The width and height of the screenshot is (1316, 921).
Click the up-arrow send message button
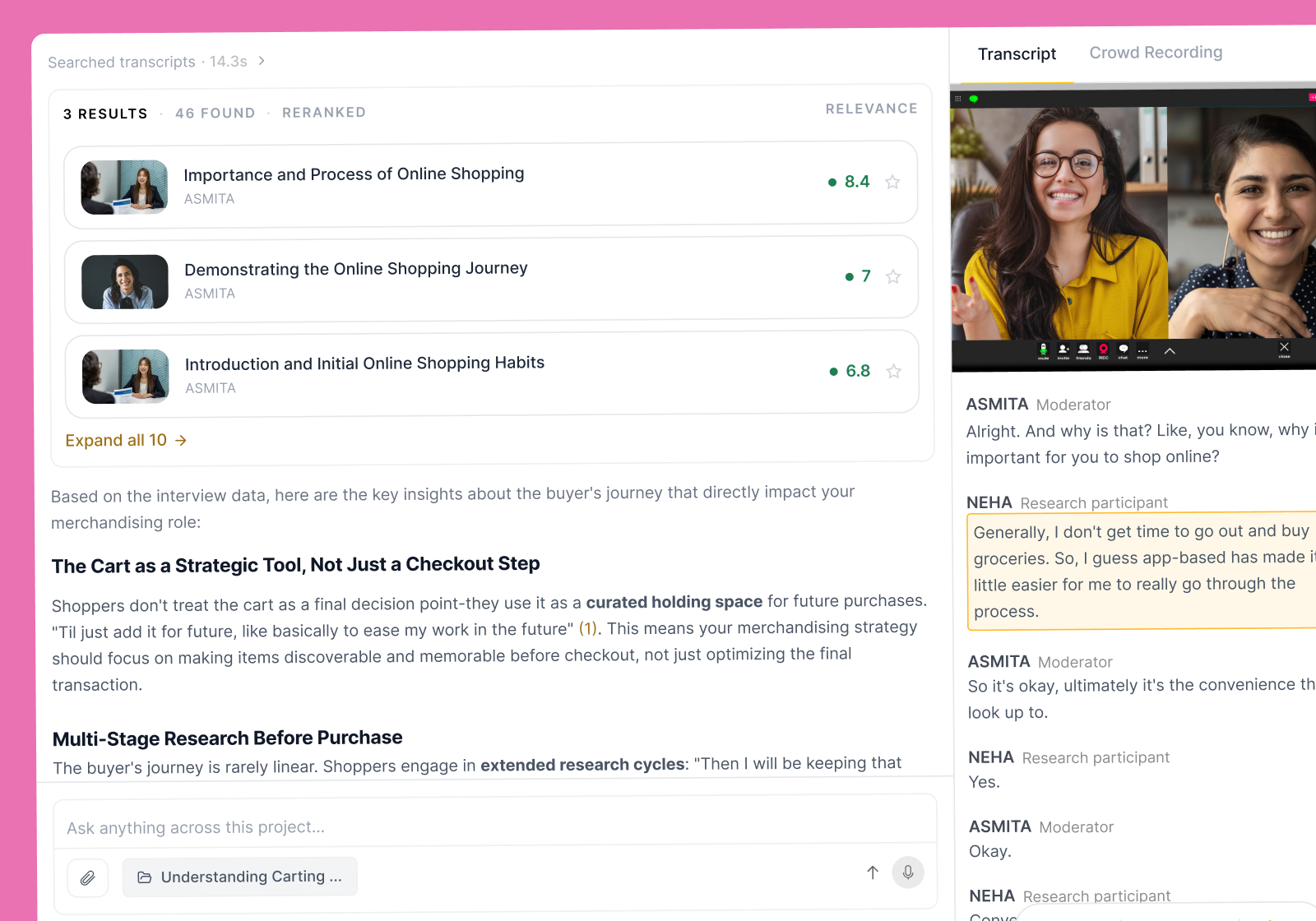(873, 872)
